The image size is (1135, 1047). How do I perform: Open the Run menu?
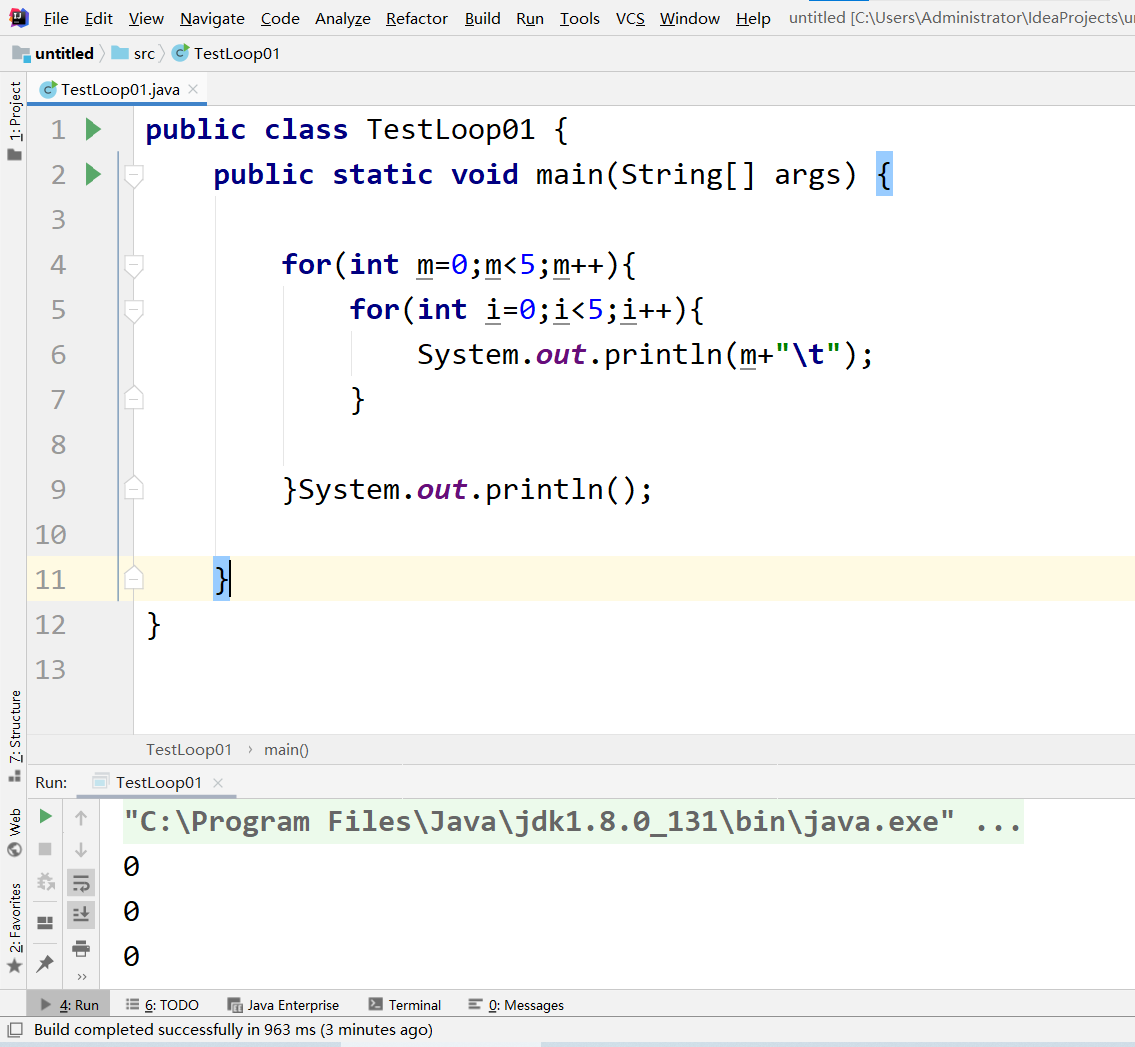click(x=530, y=18)
